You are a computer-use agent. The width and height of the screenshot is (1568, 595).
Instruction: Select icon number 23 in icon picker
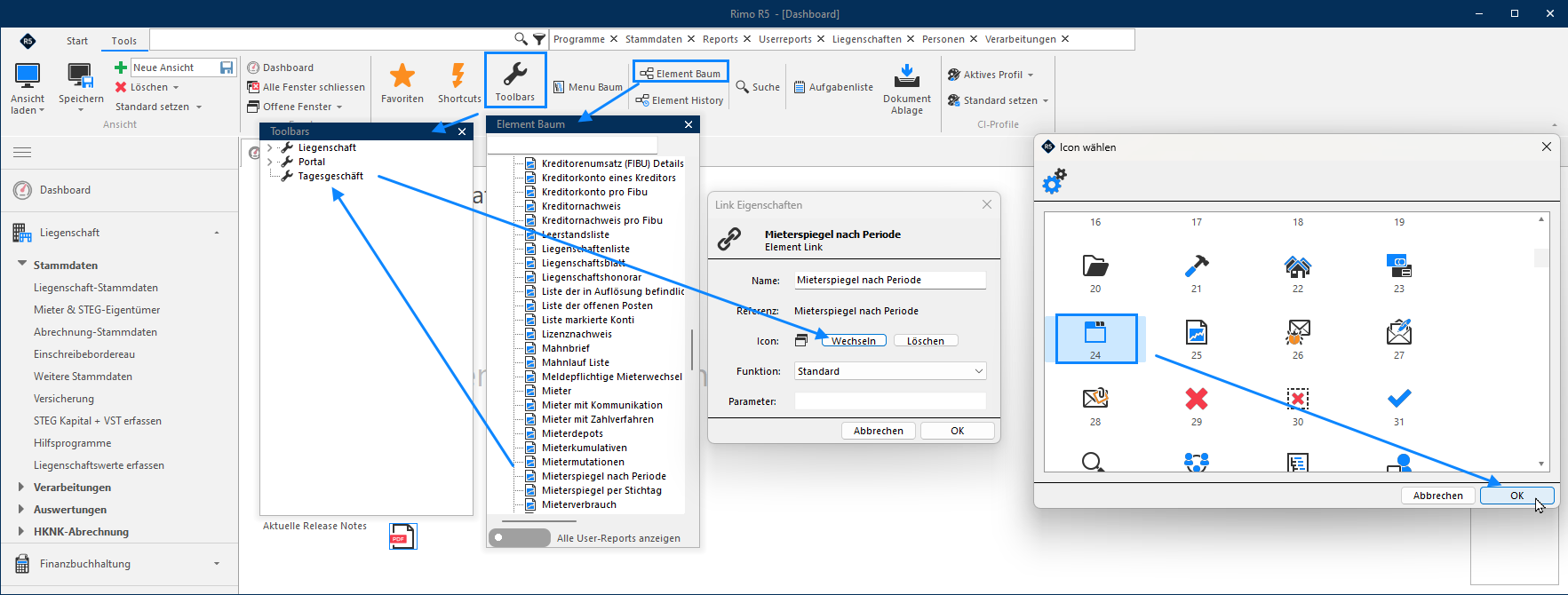pyautogui.click(x=1399, y=266)
